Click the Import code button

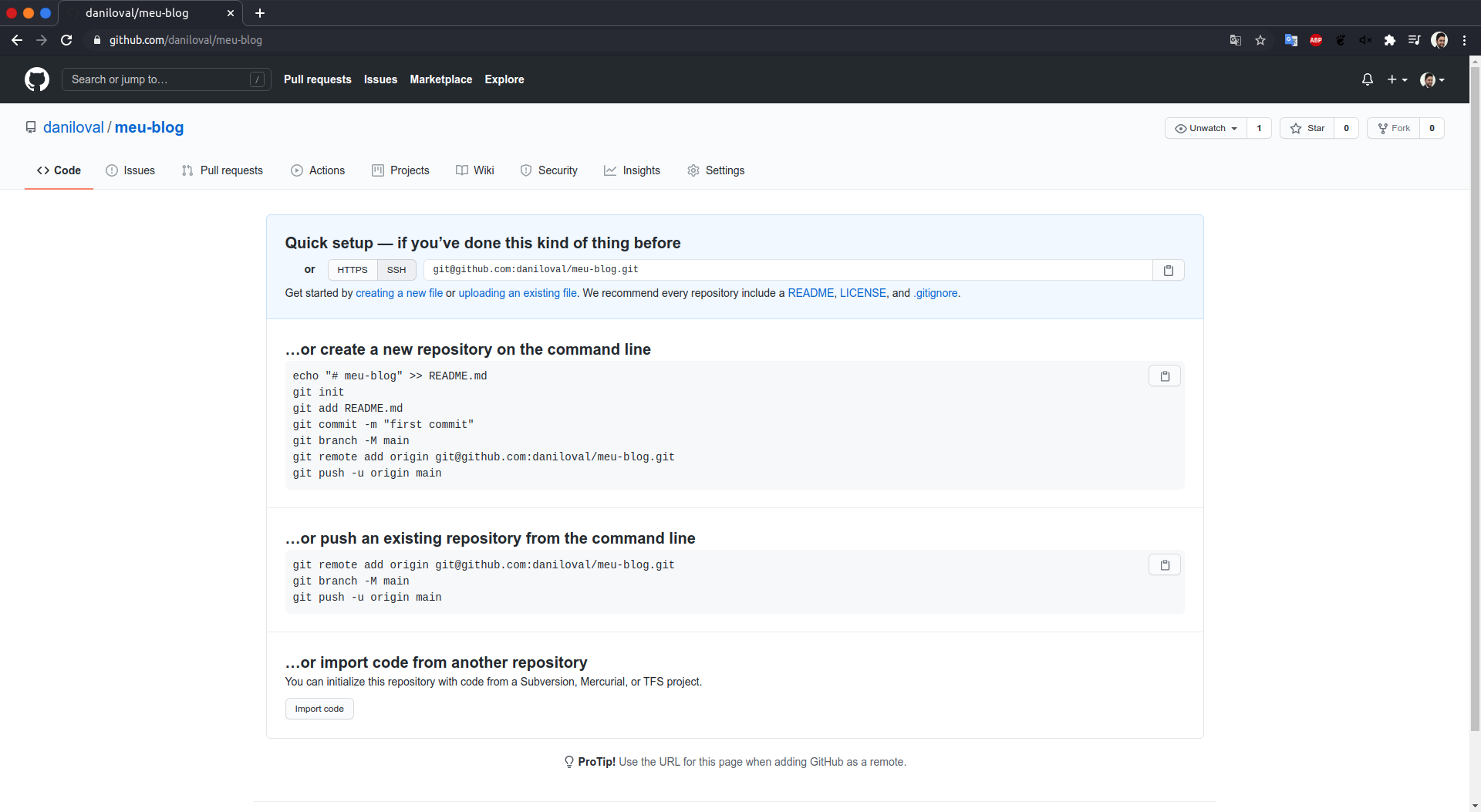[x=319, y=709]
